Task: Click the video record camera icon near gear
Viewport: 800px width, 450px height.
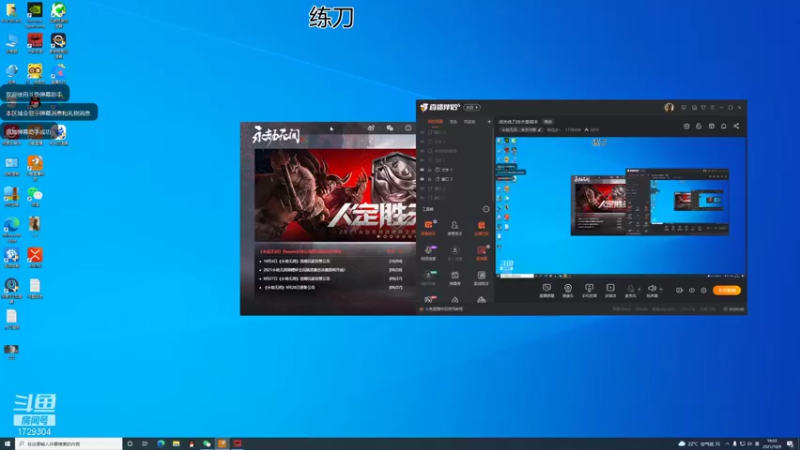Action: click(679, 290)
